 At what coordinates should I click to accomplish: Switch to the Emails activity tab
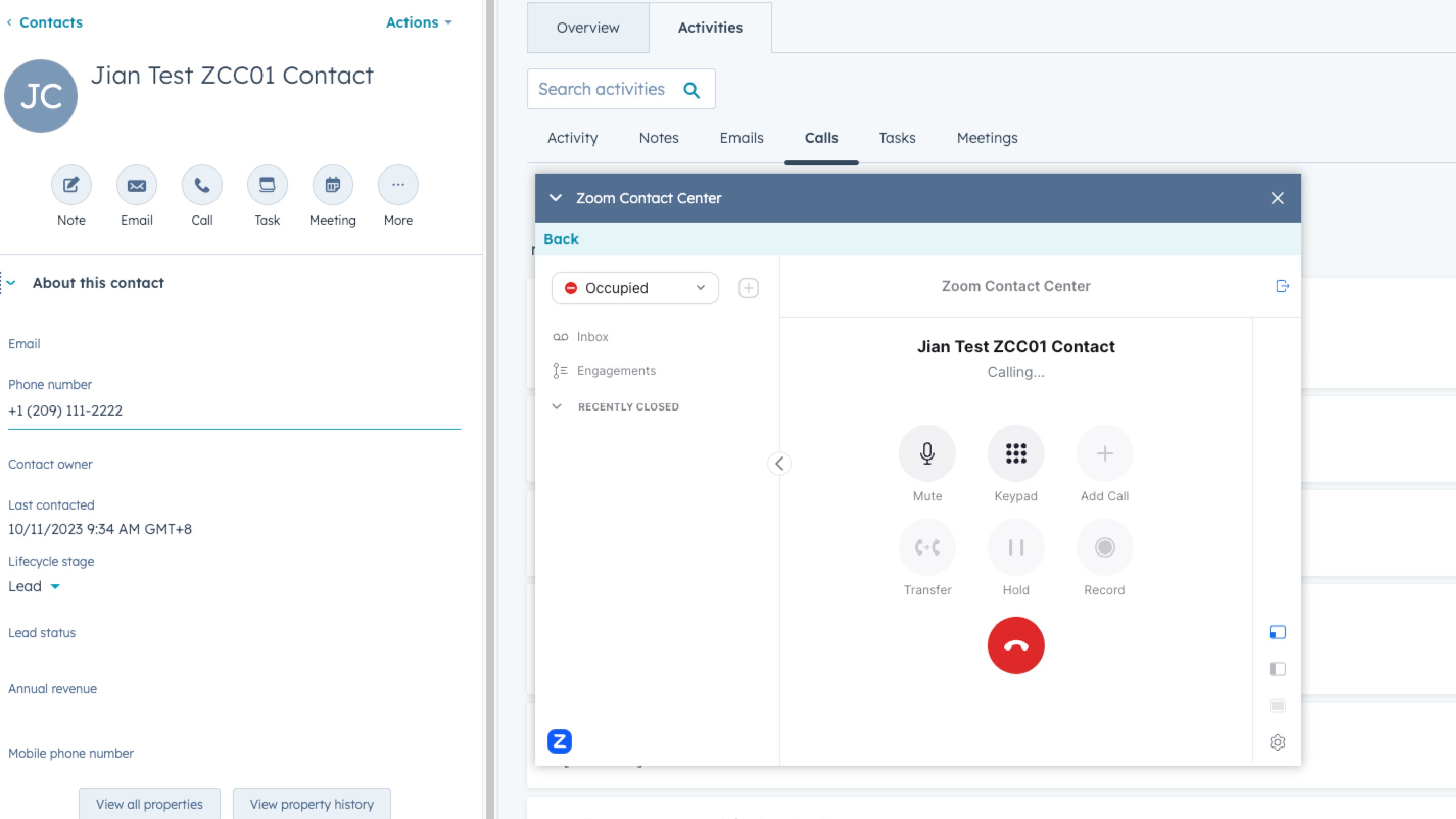tap(741, 138)
